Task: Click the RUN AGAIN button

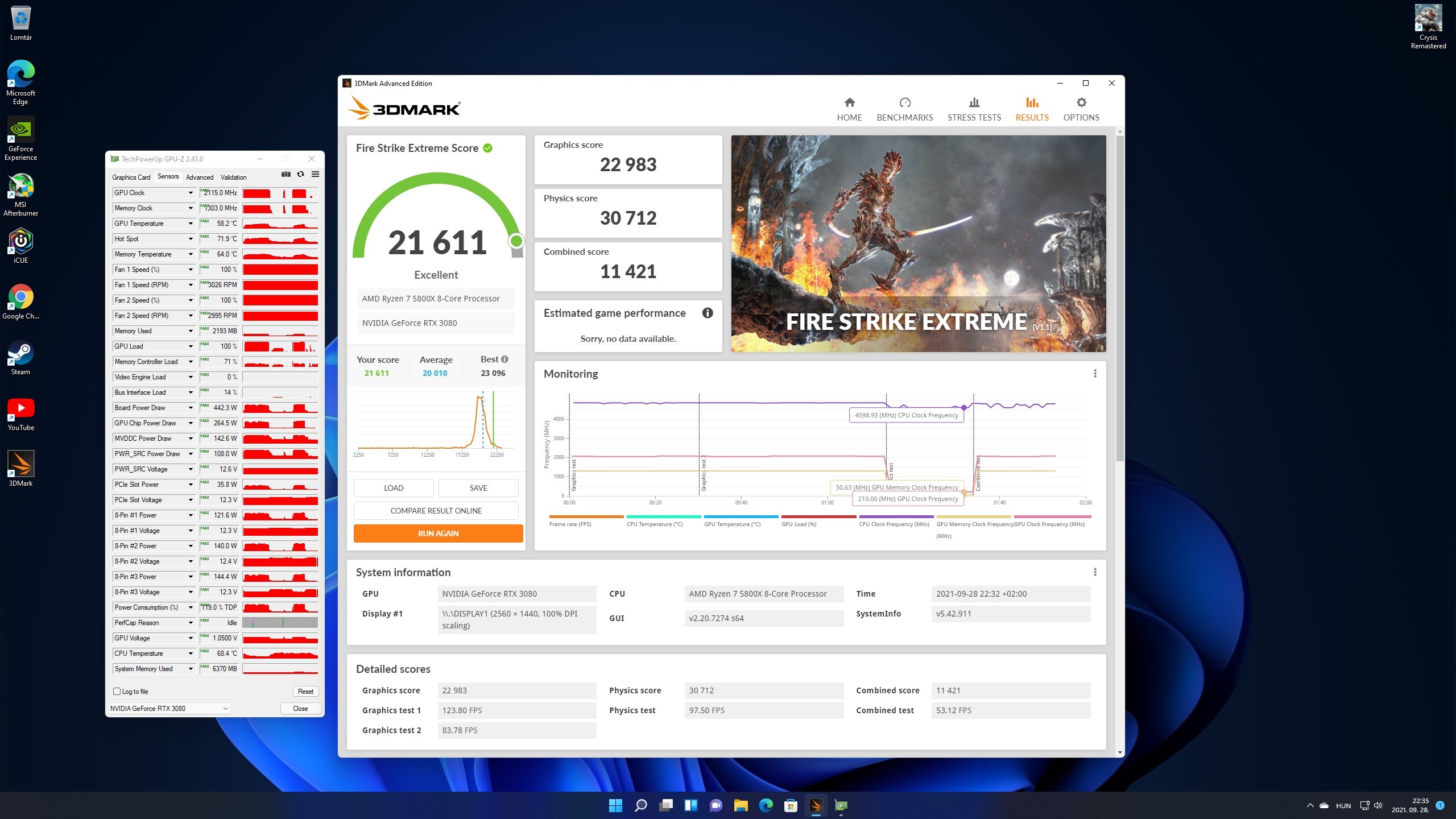Action: click(x=438, y=533)
